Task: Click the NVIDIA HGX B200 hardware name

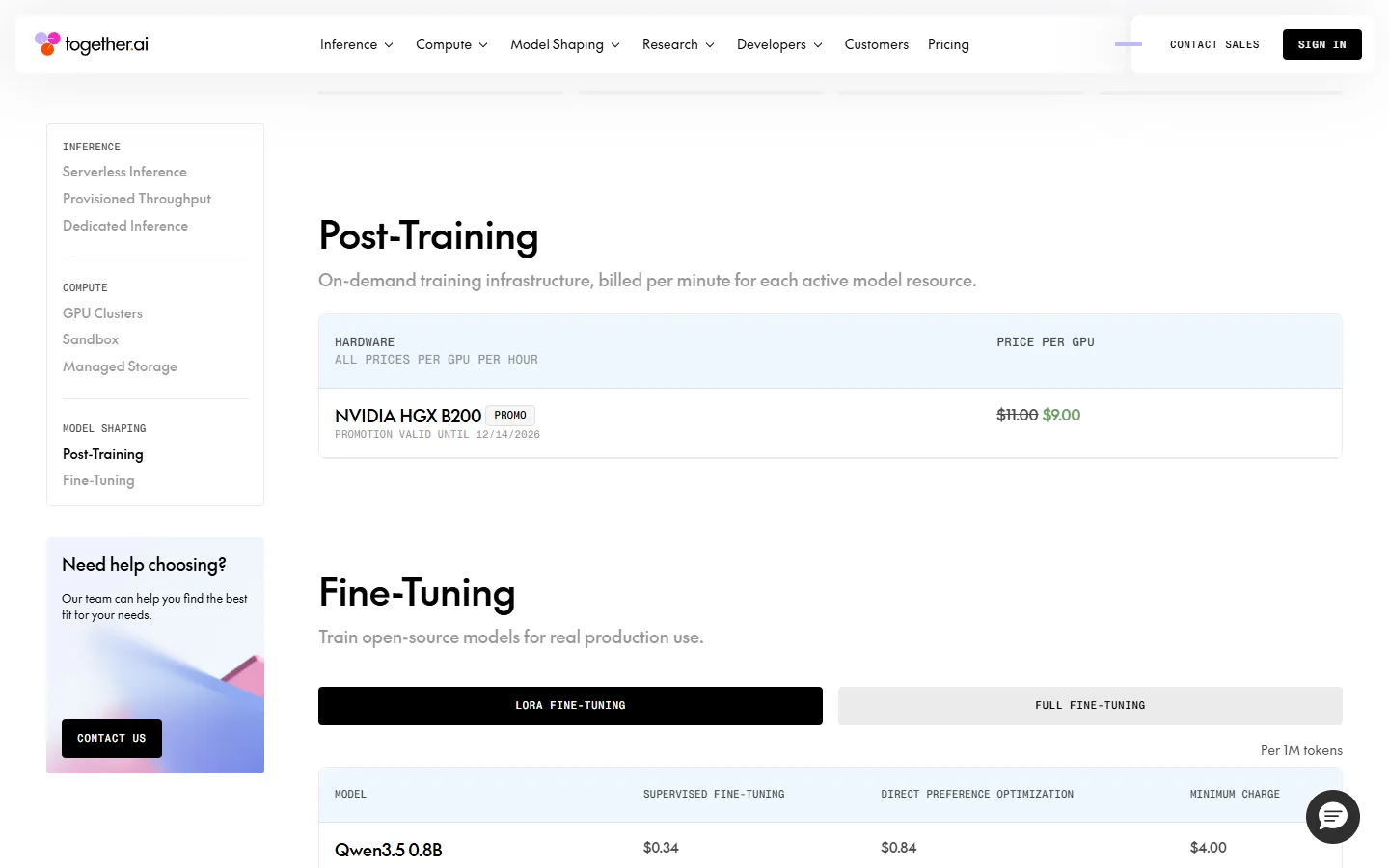Action: 408,416
